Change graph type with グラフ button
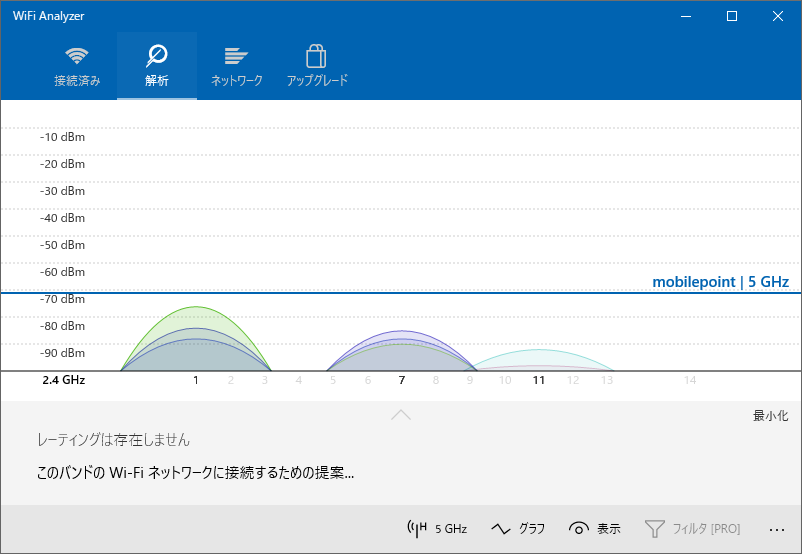Viewport: 802px width, 554px height. (x=518, y=528)
